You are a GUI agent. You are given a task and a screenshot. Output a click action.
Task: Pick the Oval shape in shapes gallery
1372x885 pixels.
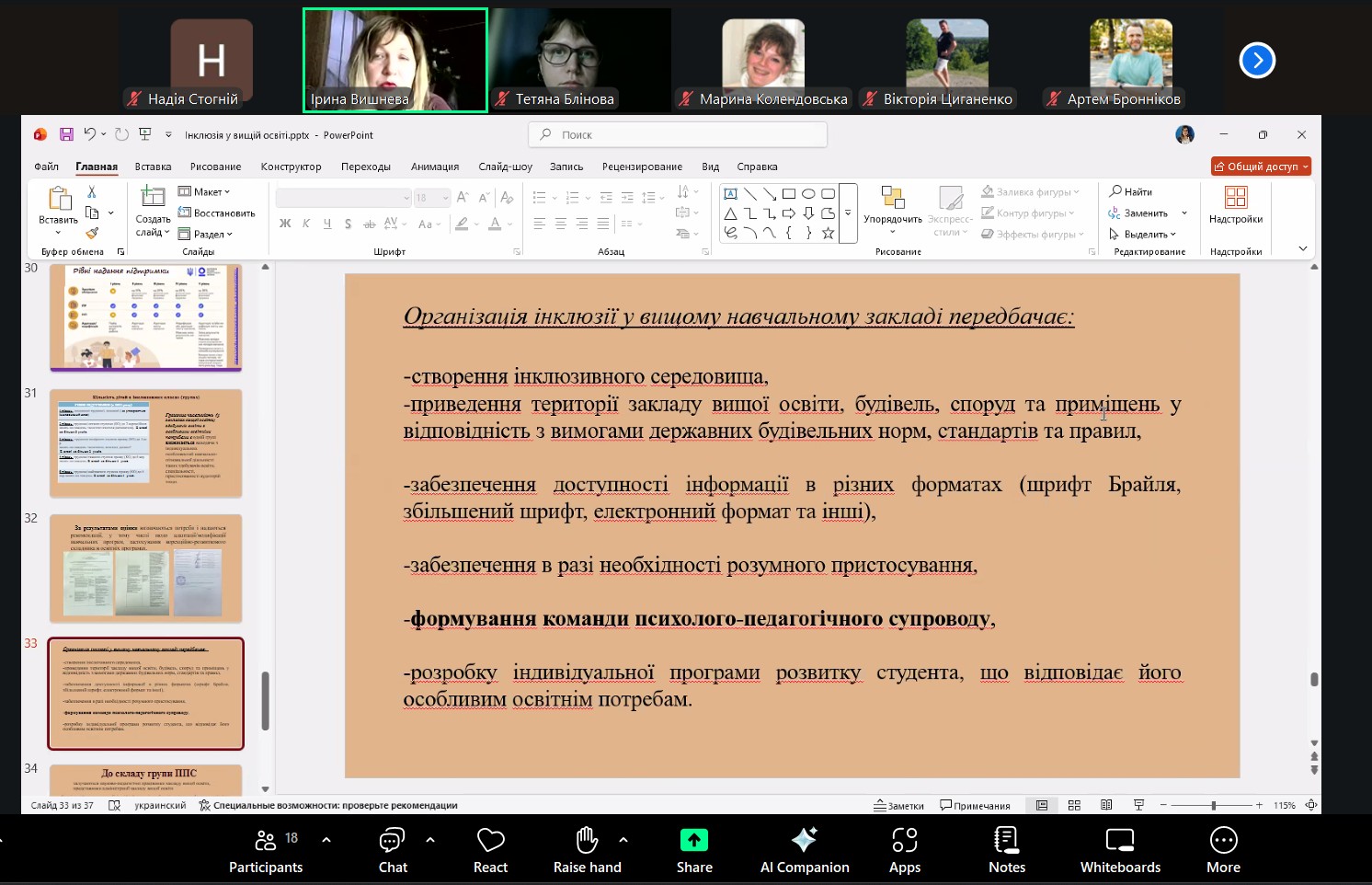(x=807, y=193)
